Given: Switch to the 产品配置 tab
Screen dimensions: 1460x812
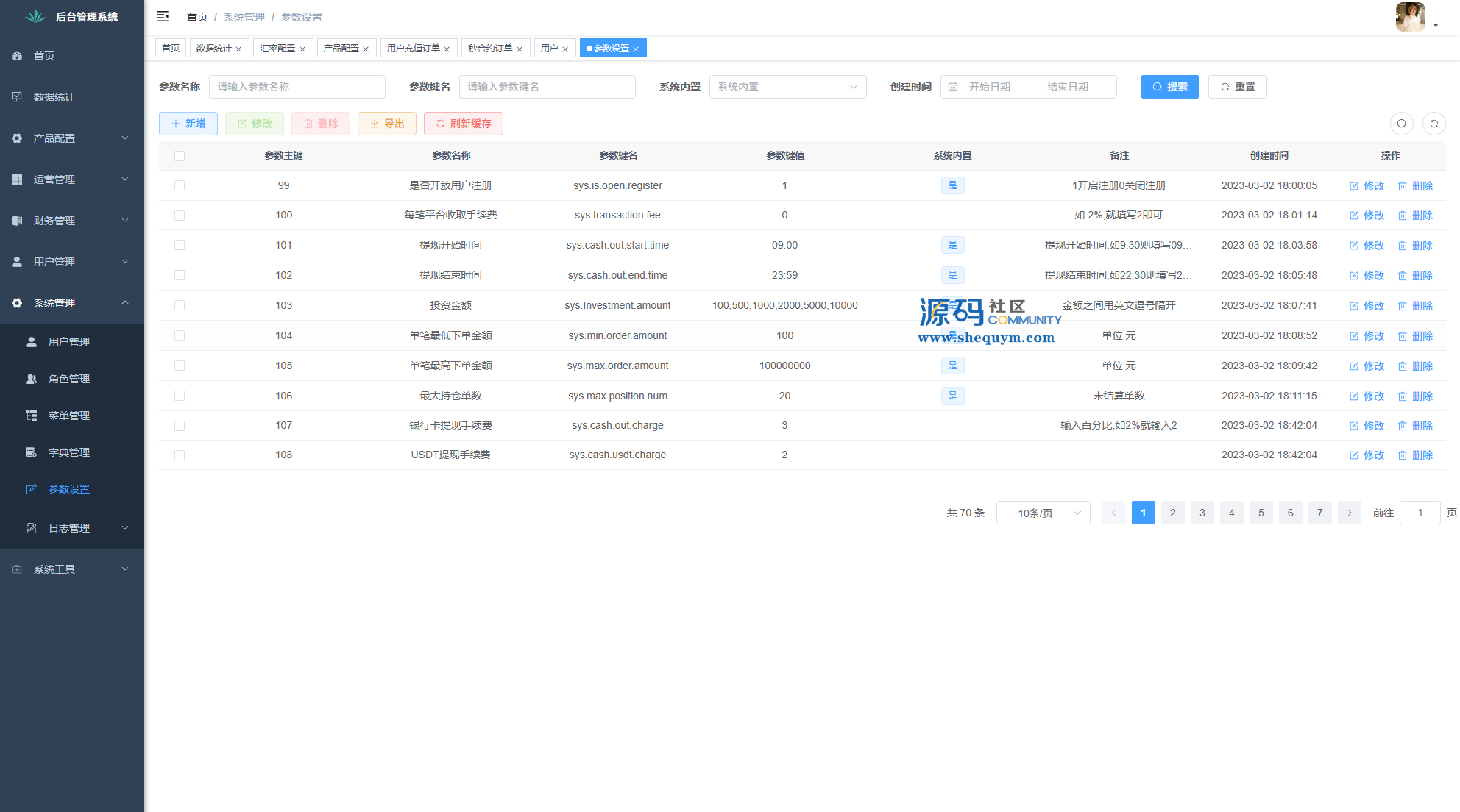Looking at the screenshot, I should click(x=341, y=49).
